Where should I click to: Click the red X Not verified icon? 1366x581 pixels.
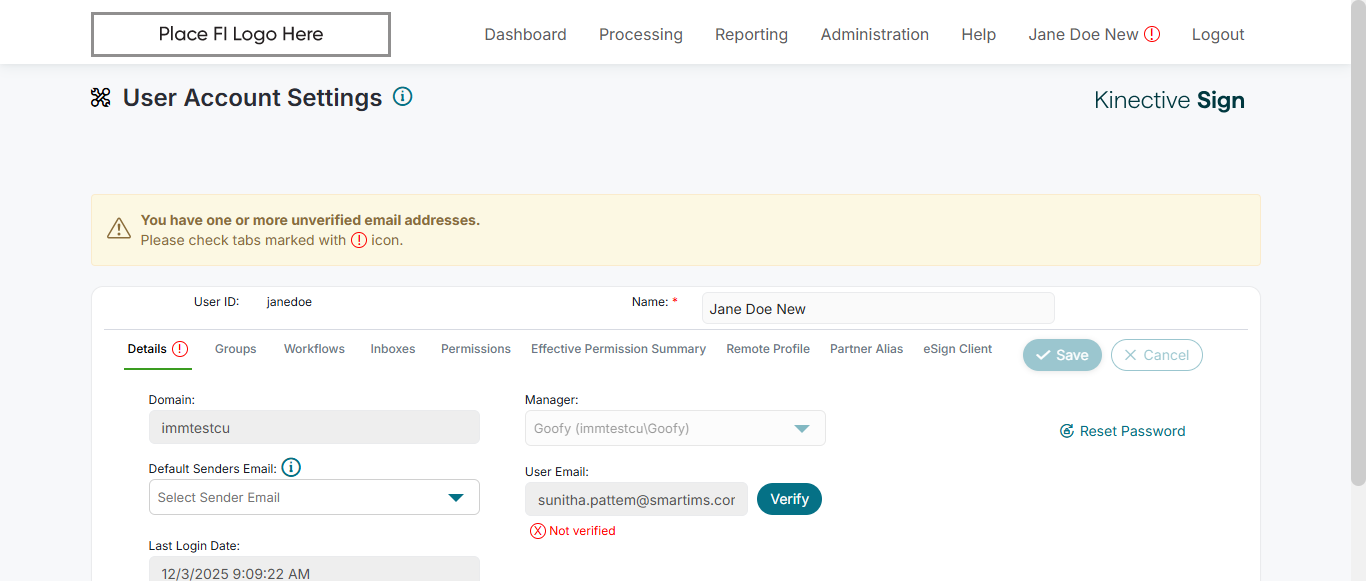(x=538, y=531)
